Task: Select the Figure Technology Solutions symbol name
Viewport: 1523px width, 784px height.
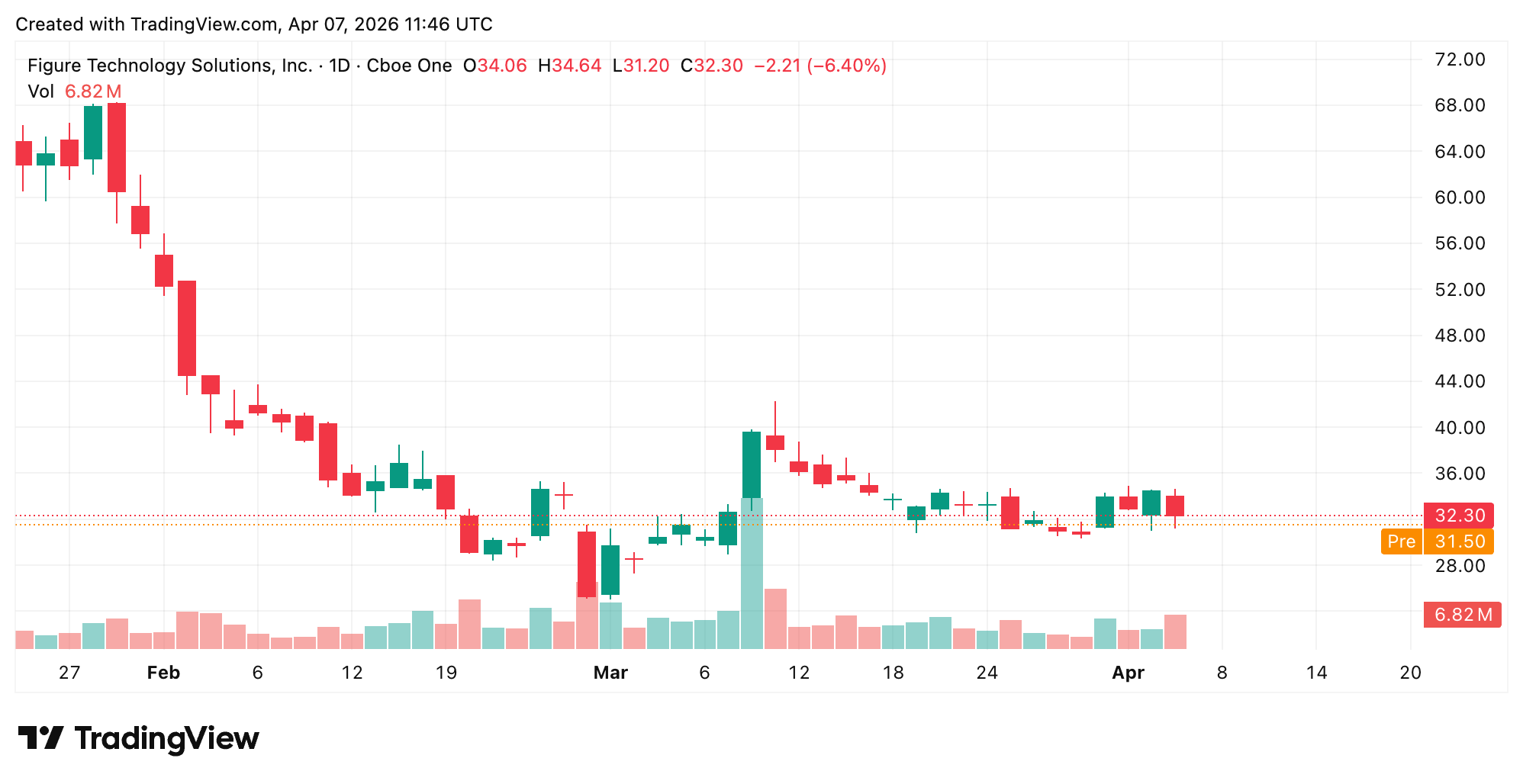Action: 169,66
